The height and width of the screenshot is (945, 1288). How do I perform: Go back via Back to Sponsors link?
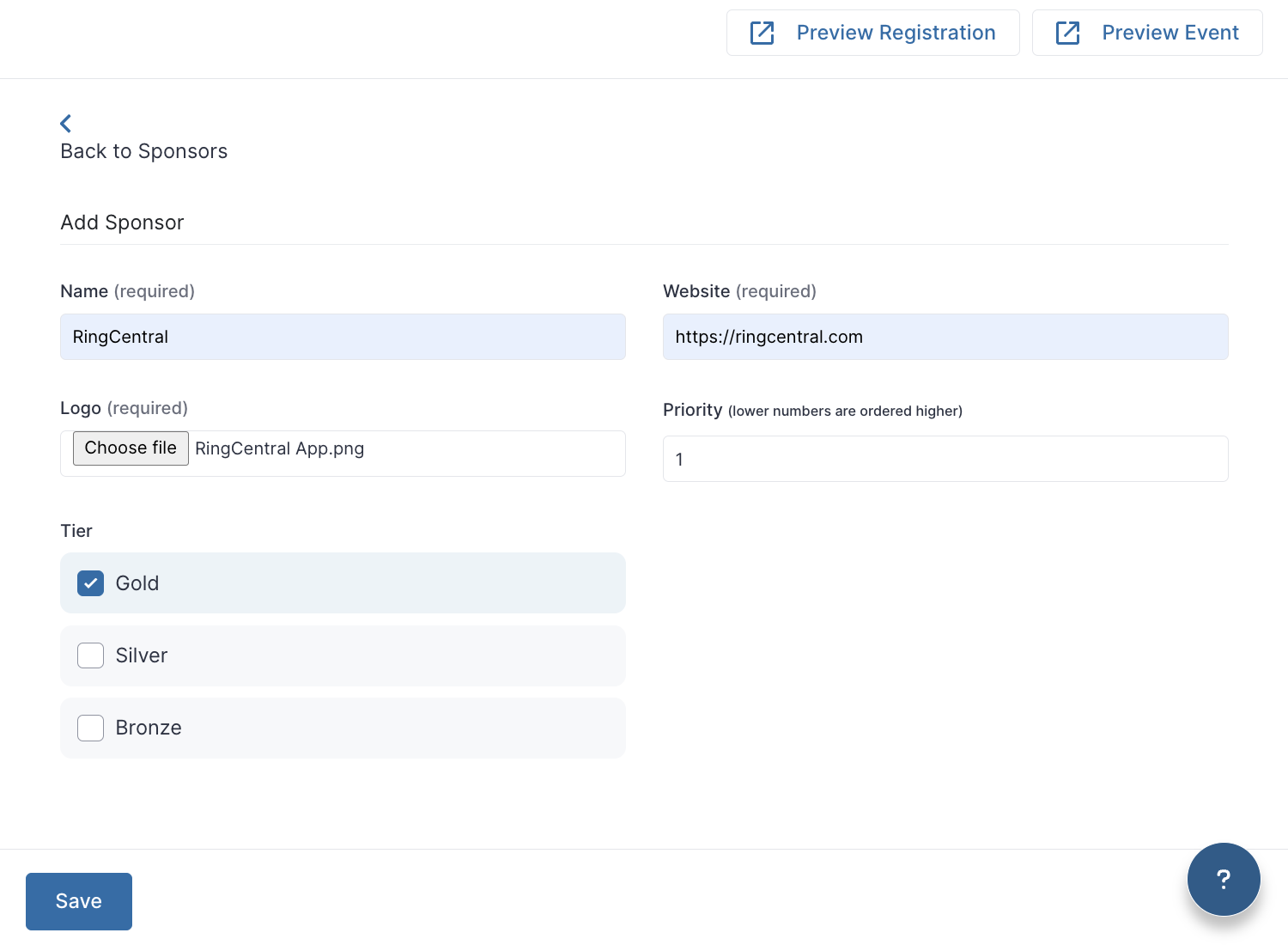coord(144,151)
